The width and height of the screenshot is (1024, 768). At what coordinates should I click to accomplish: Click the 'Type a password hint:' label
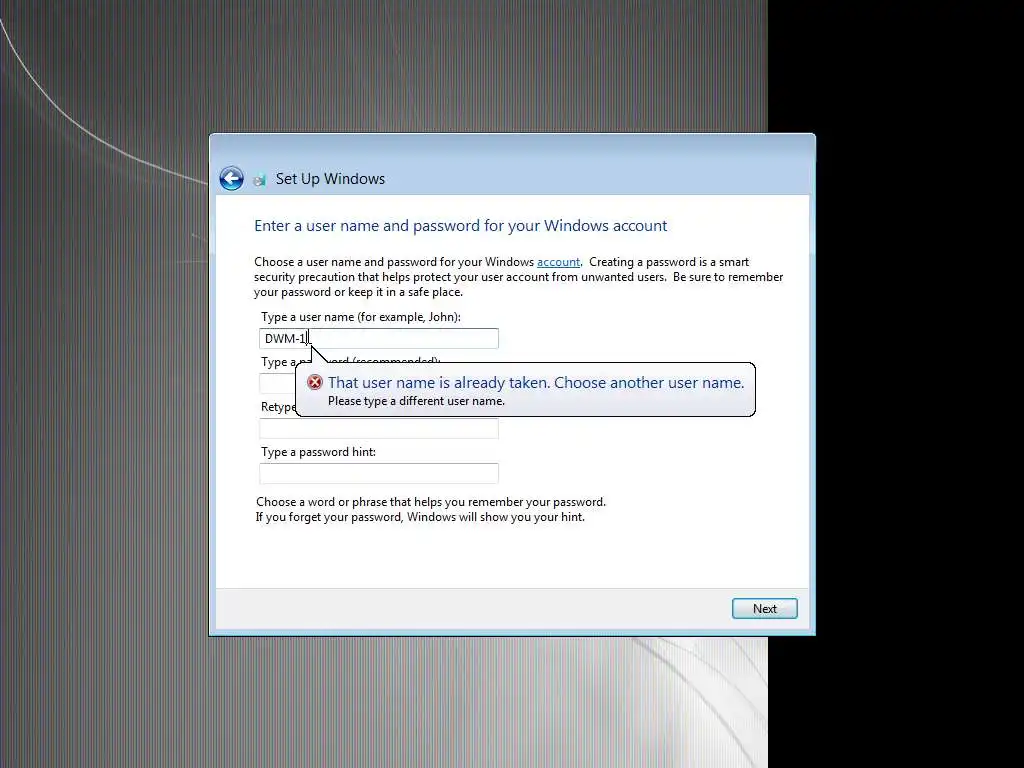[x=319, y=452]
